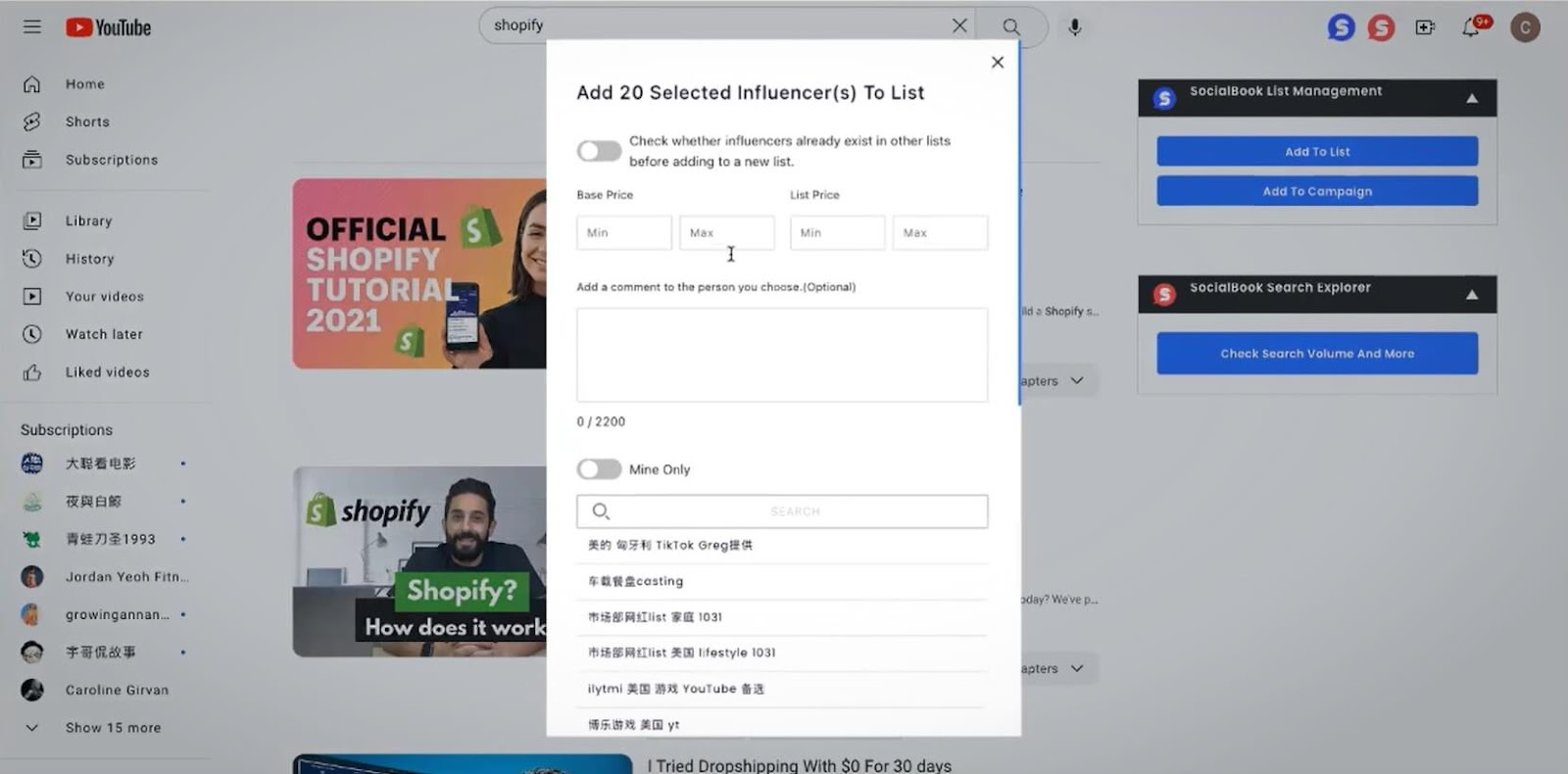Focus the optional comment text area
Image resolution: width=1568 pixels, height=774 pixels.
[x=782, y=355]
